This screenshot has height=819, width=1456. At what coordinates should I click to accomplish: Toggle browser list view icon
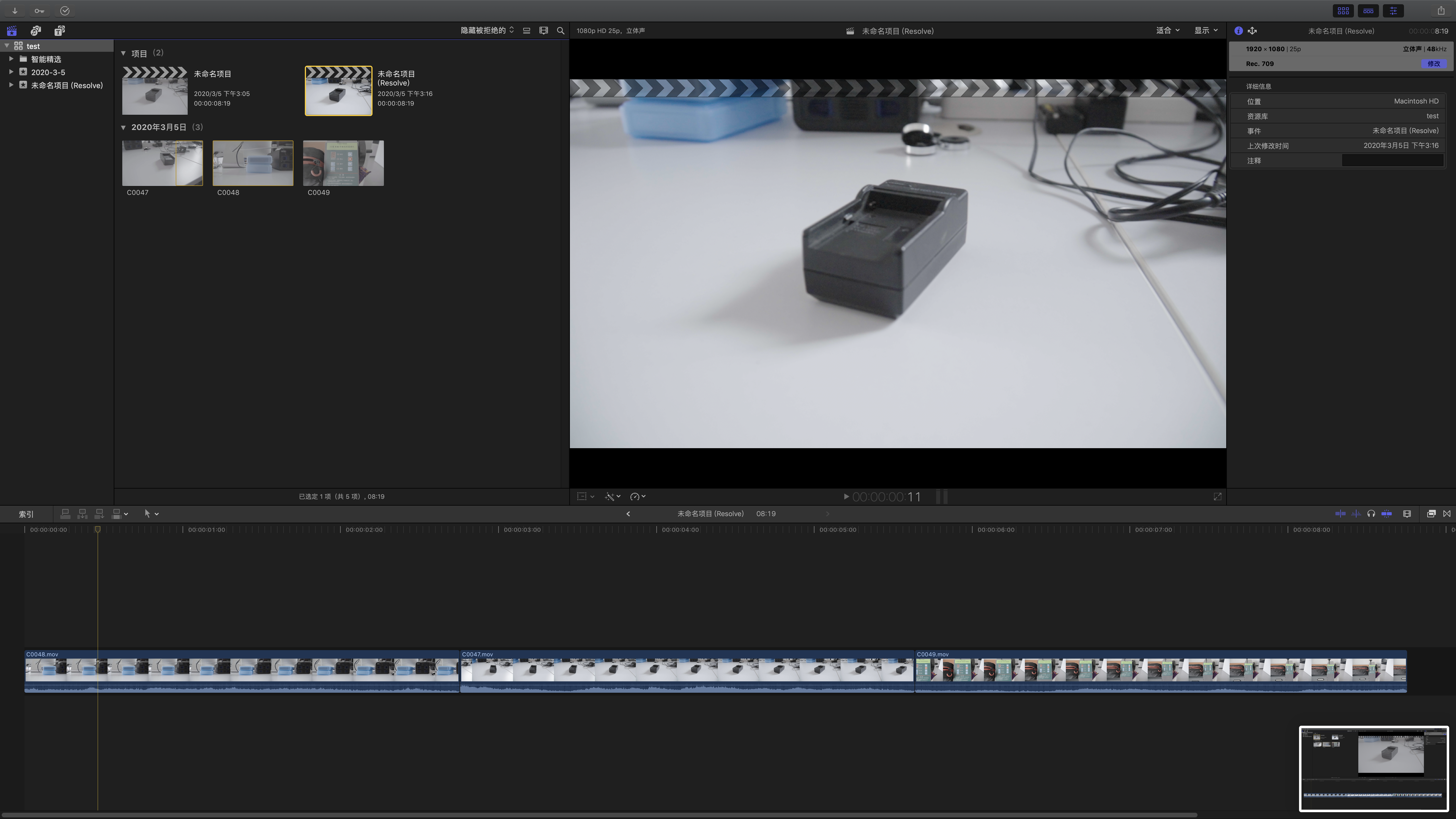(x=526, y=30)
